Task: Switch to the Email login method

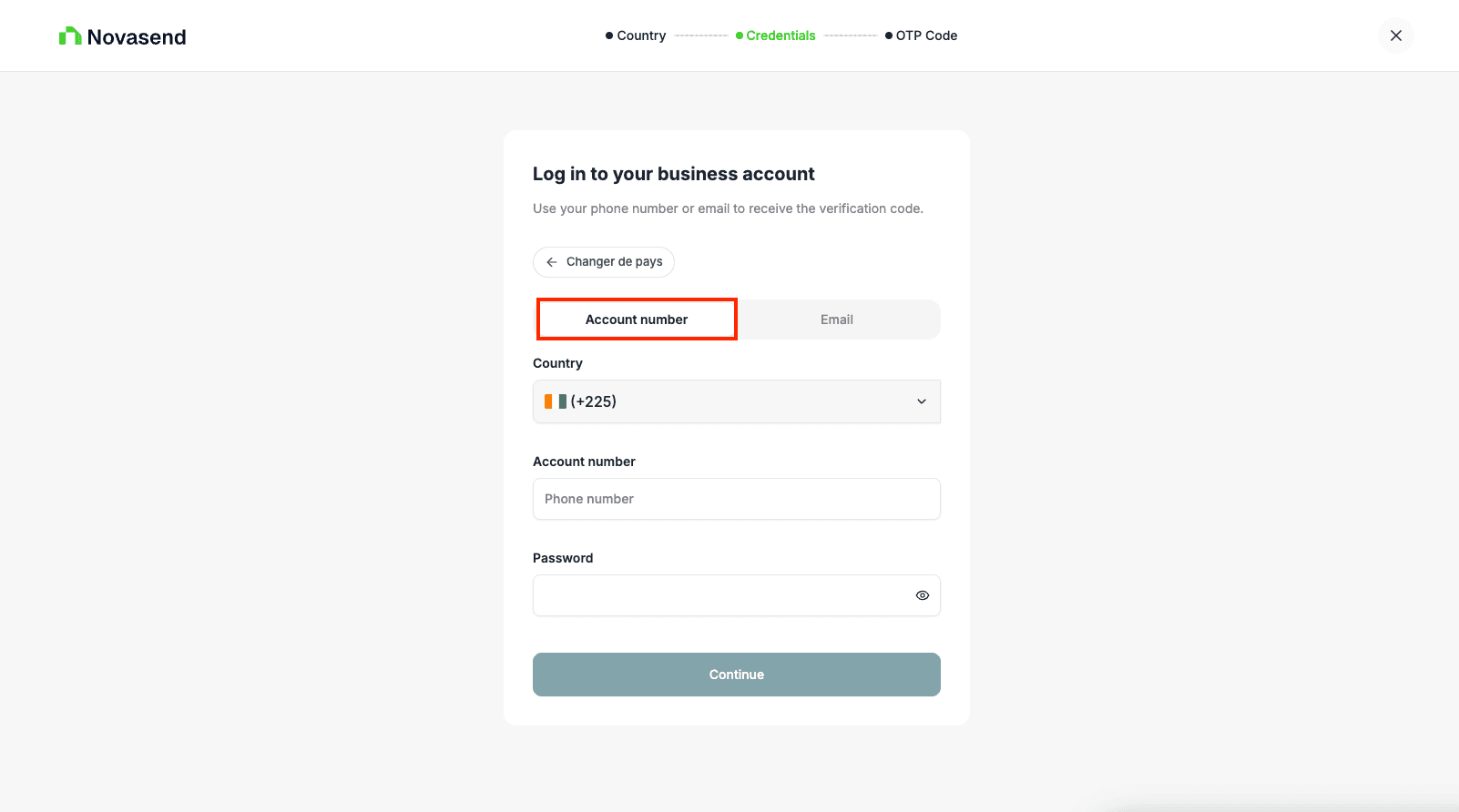Action: point(837,320)
